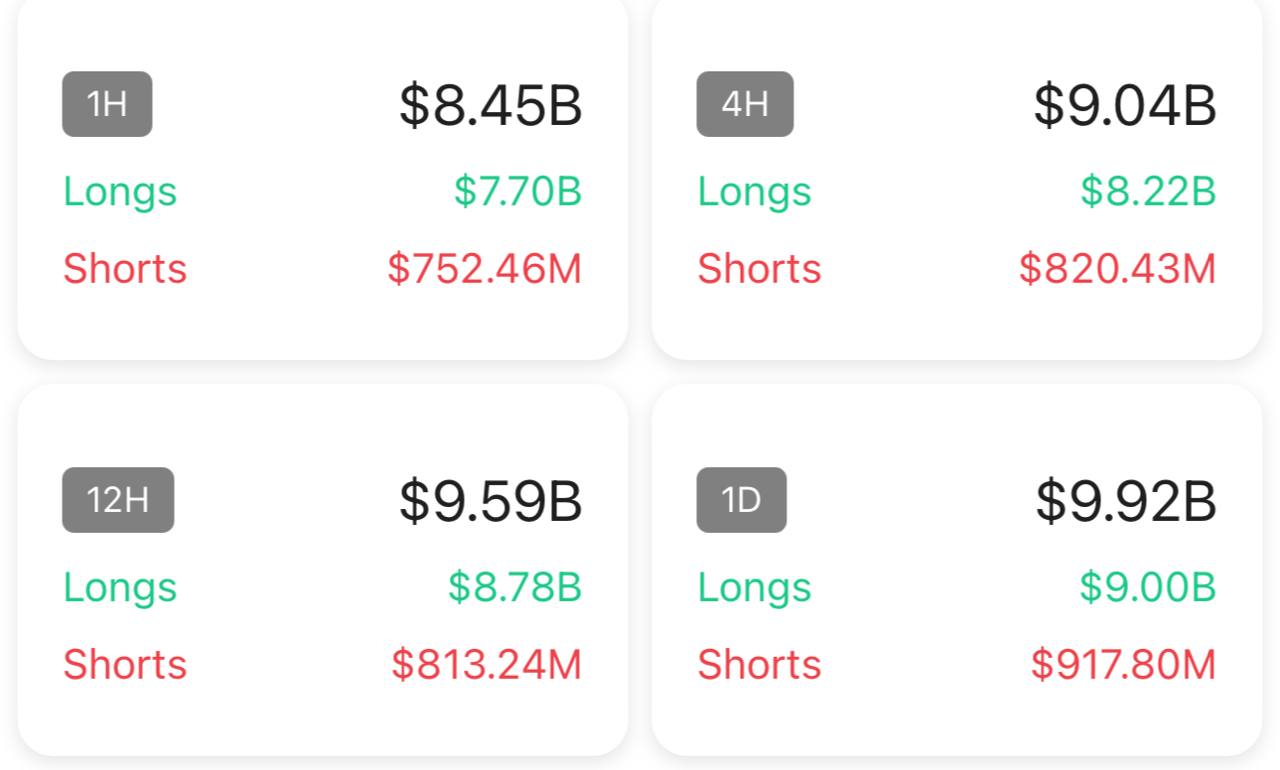Click the Shorts label in 4H card

point(759,269)
